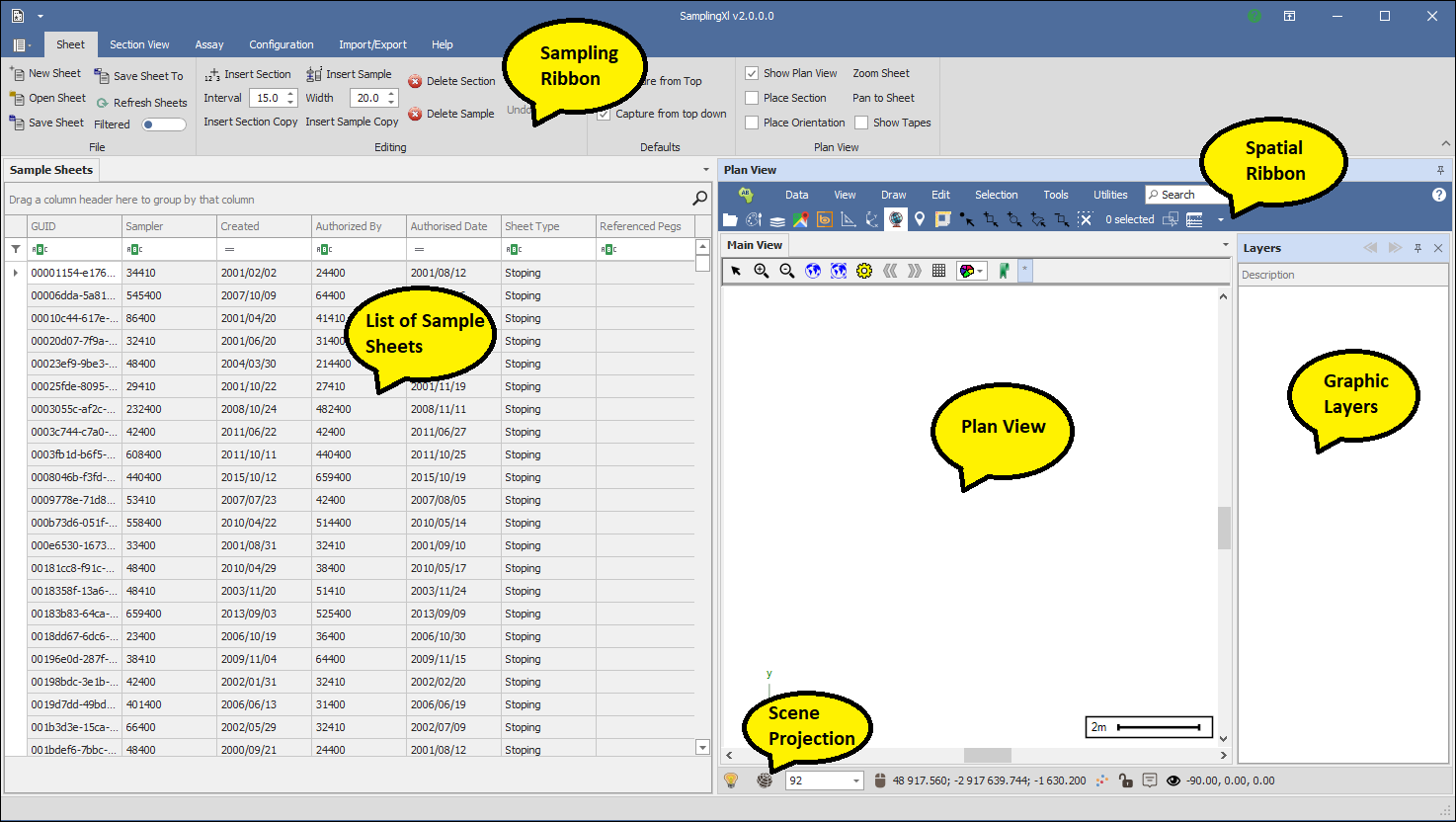Increase the Interval value with up arrow
This screenshot has width=1456, height=822.
[x=290, y=94]
